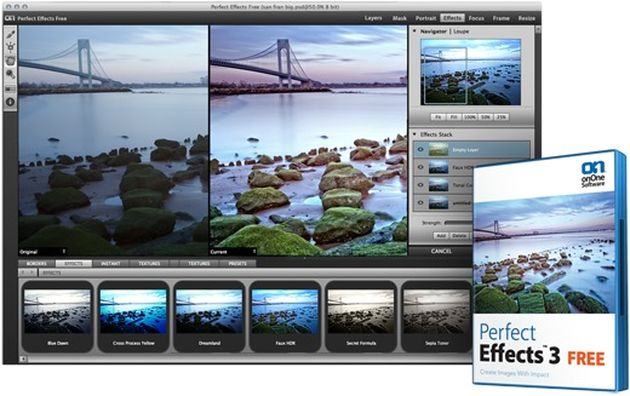This screenshot has height=396, width=630.
Task: Click the 100% zoom button
Action: point(470,117)
